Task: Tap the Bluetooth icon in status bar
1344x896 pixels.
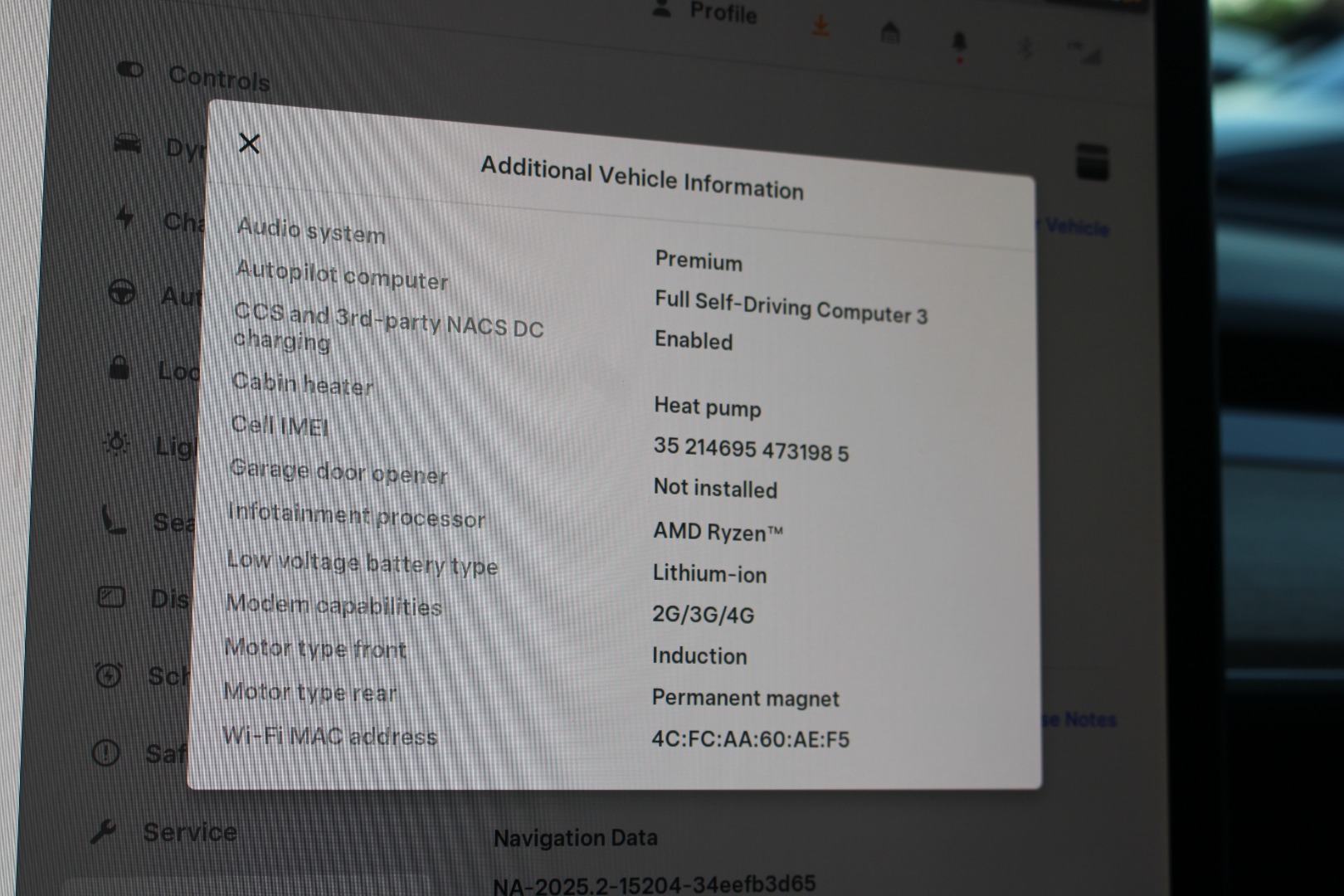Action: (x=1025, y=49)
